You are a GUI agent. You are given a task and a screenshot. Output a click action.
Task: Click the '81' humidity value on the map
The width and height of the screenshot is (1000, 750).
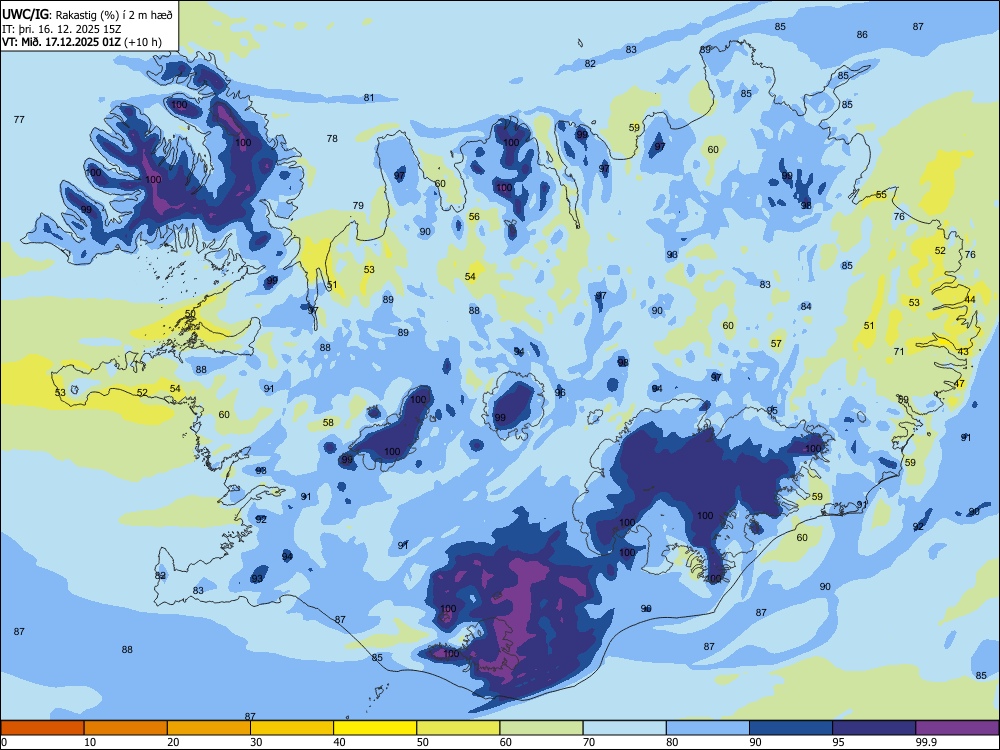coord(369,98)
